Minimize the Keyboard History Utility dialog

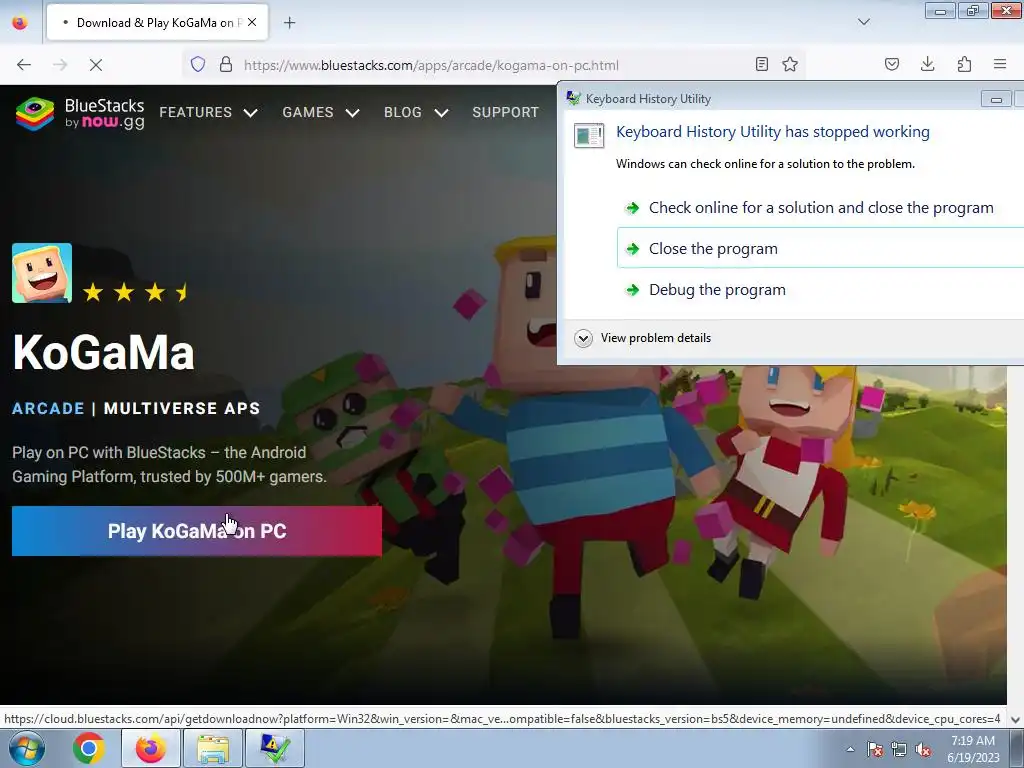(996, 99)
